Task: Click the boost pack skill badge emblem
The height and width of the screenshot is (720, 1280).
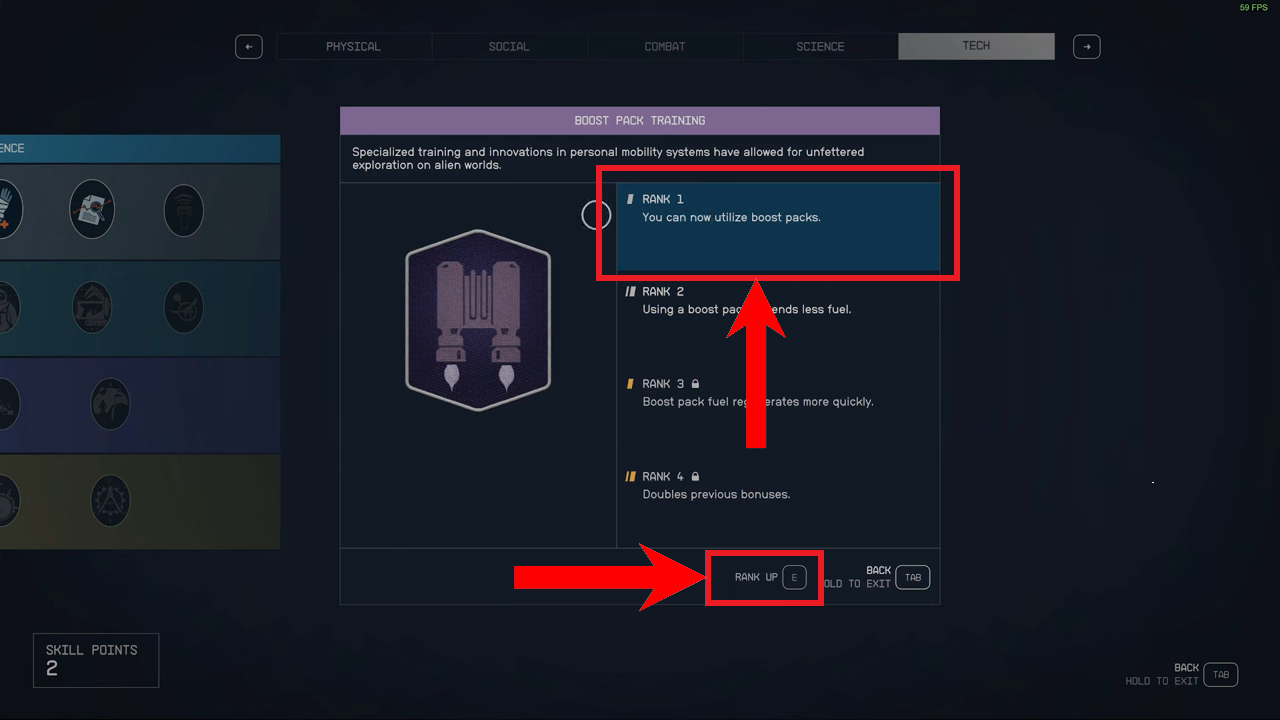Action: [478, 320]
